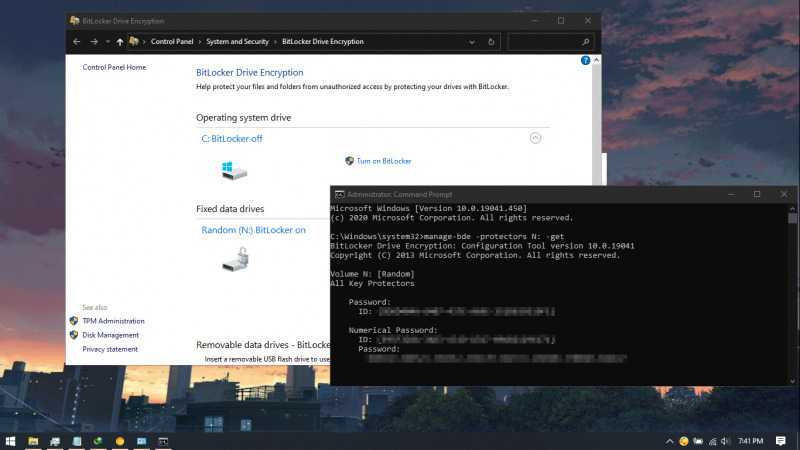Image resolution: width=800 pixels, height=450 pixels.
Task: Click the Windows C: drive icon
Action: pyautogui.click(x=234, y=170)
